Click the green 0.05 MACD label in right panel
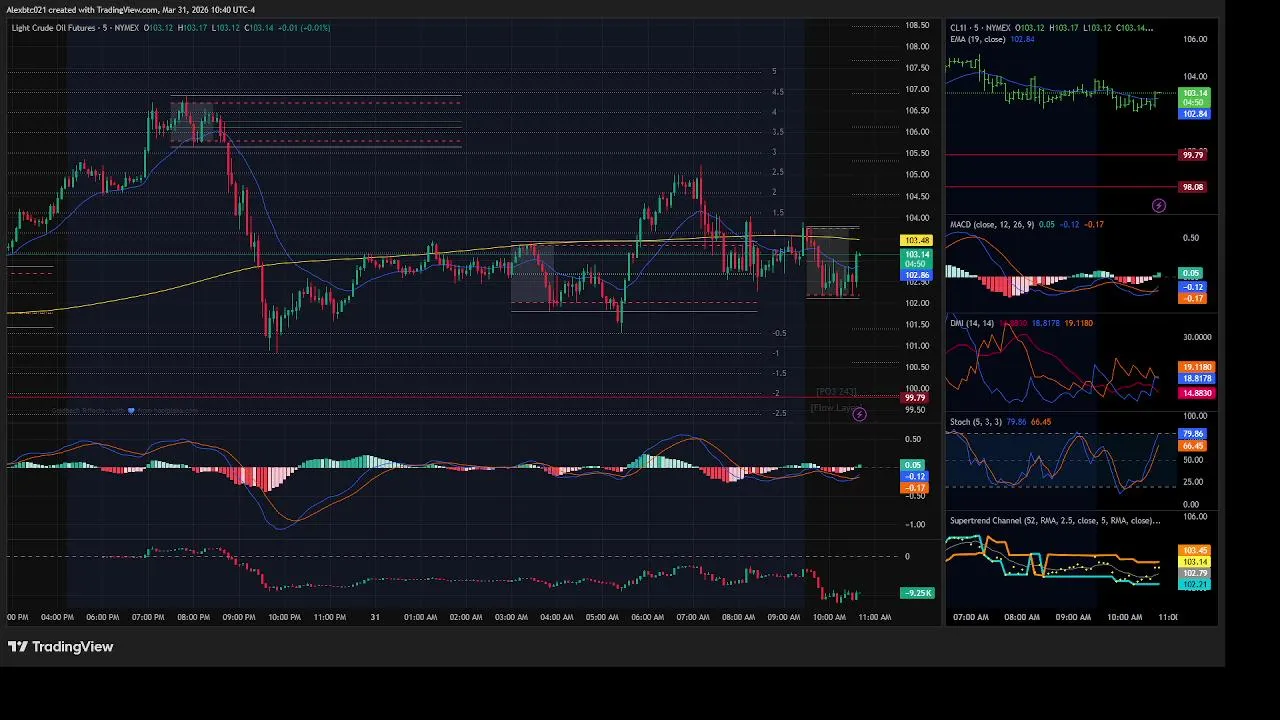Viewport: 1280px width, 720px height. (1191, 273)
